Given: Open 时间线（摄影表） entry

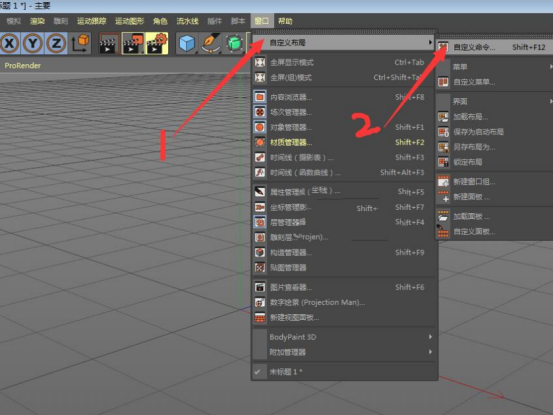Looking at the screenshot, I should click(x=344, y=158).
